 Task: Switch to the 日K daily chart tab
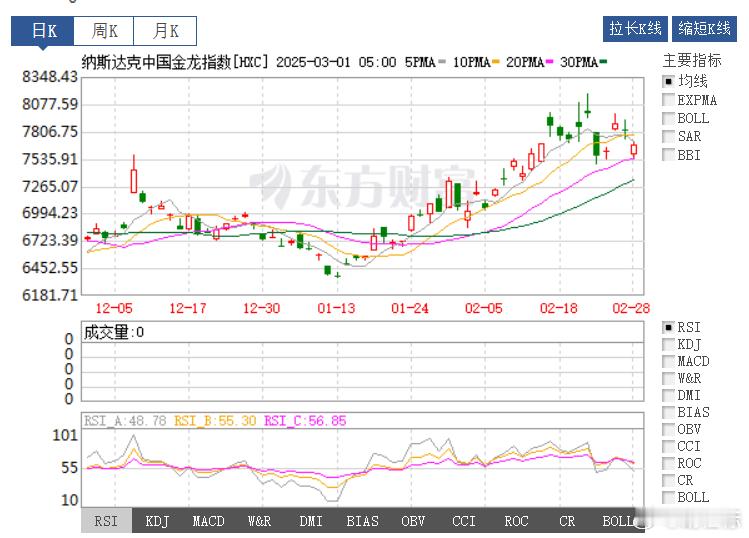43,31
